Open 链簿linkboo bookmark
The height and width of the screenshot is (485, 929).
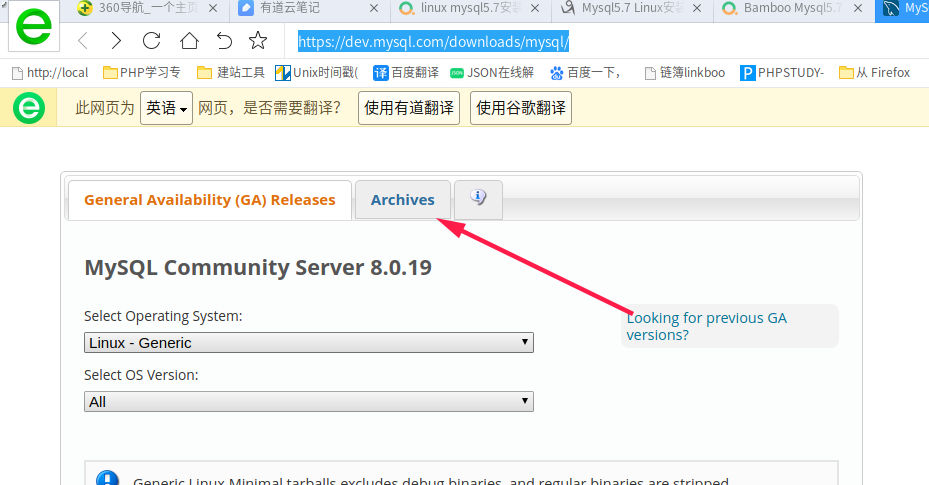tap(685, 73)
